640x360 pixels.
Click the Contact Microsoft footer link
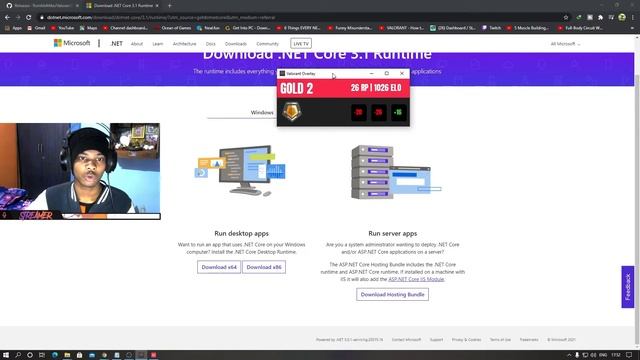406,340
